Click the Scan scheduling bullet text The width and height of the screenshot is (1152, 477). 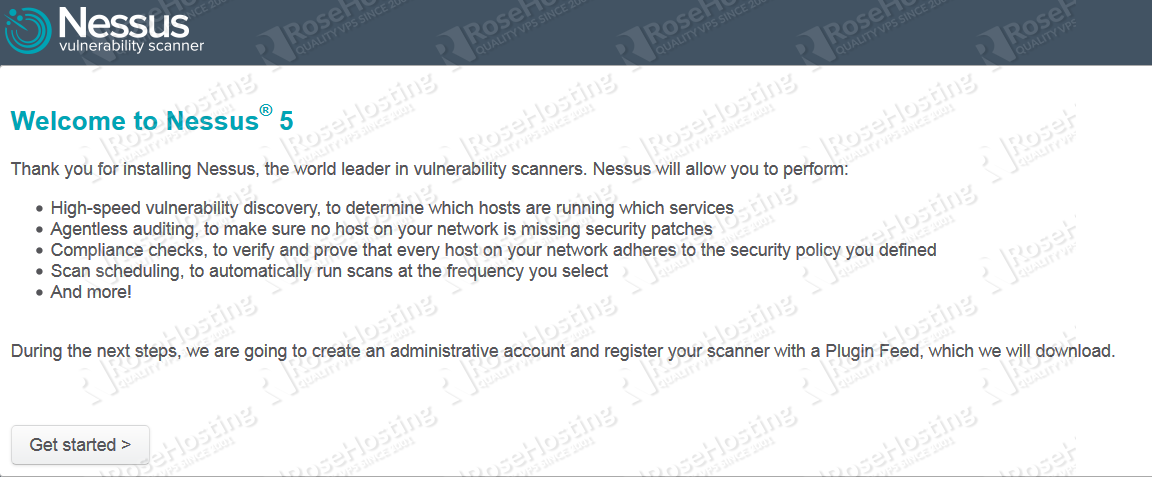(329, 270)
